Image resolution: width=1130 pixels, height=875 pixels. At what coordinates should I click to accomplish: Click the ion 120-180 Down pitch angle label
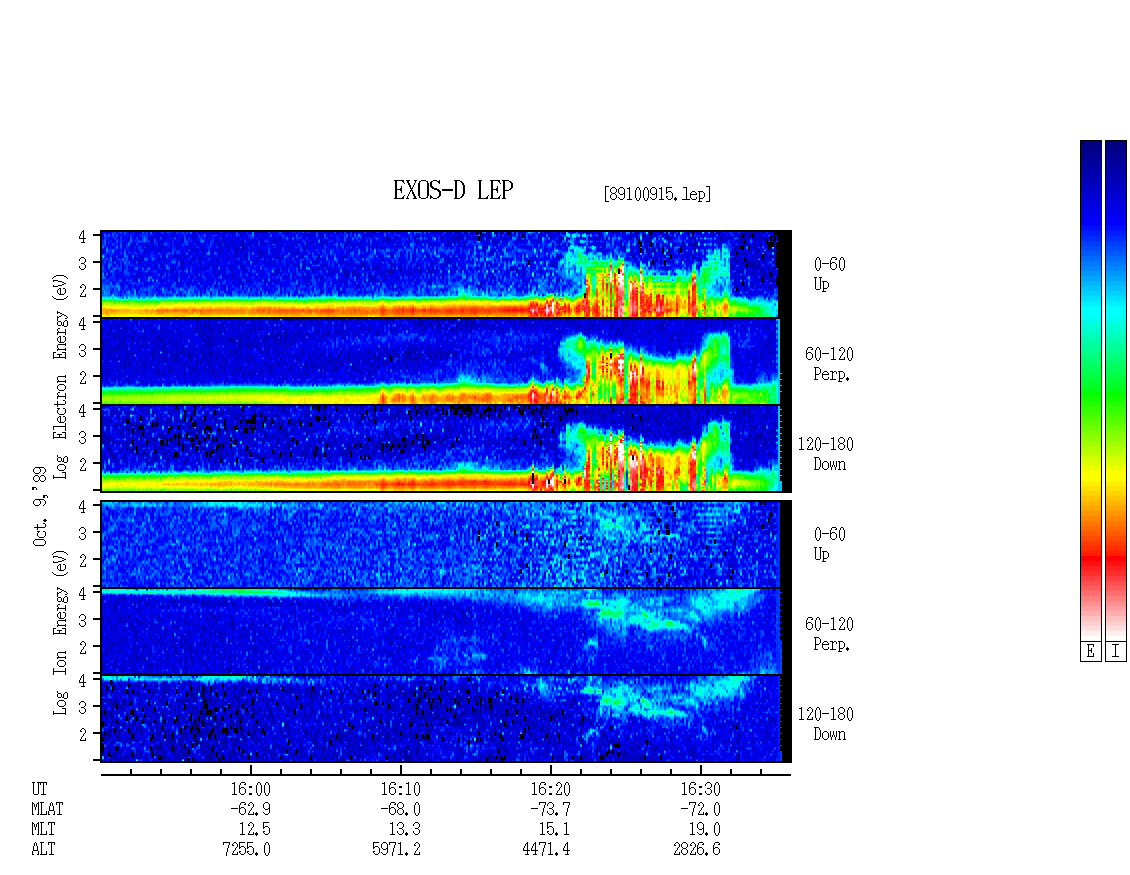[826, 724]
